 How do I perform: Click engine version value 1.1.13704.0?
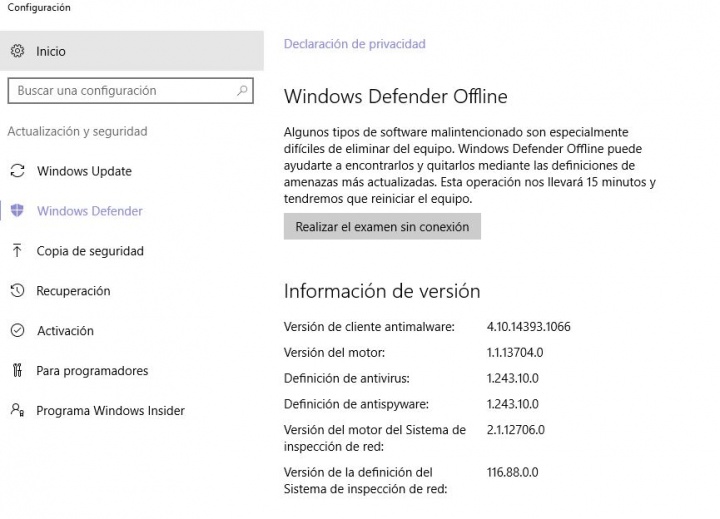[x=515, y=352]
